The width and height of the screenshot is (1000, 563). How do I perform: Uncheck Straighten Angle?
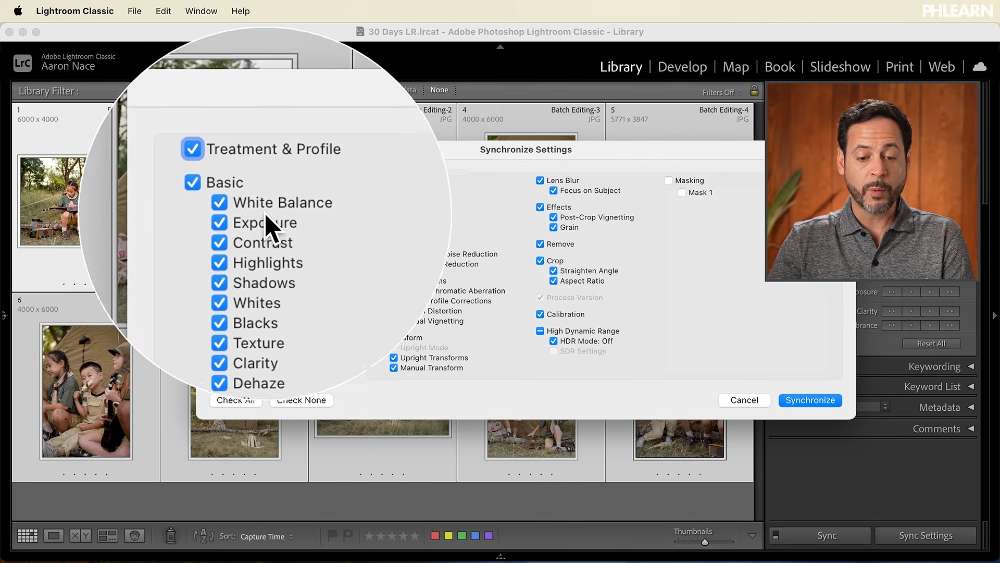point(554,271)
